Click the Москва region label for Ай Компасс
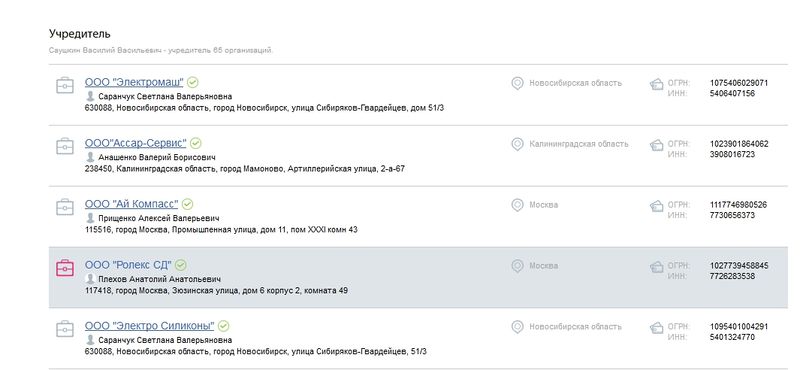800x370 pixels. click(543, 205)
